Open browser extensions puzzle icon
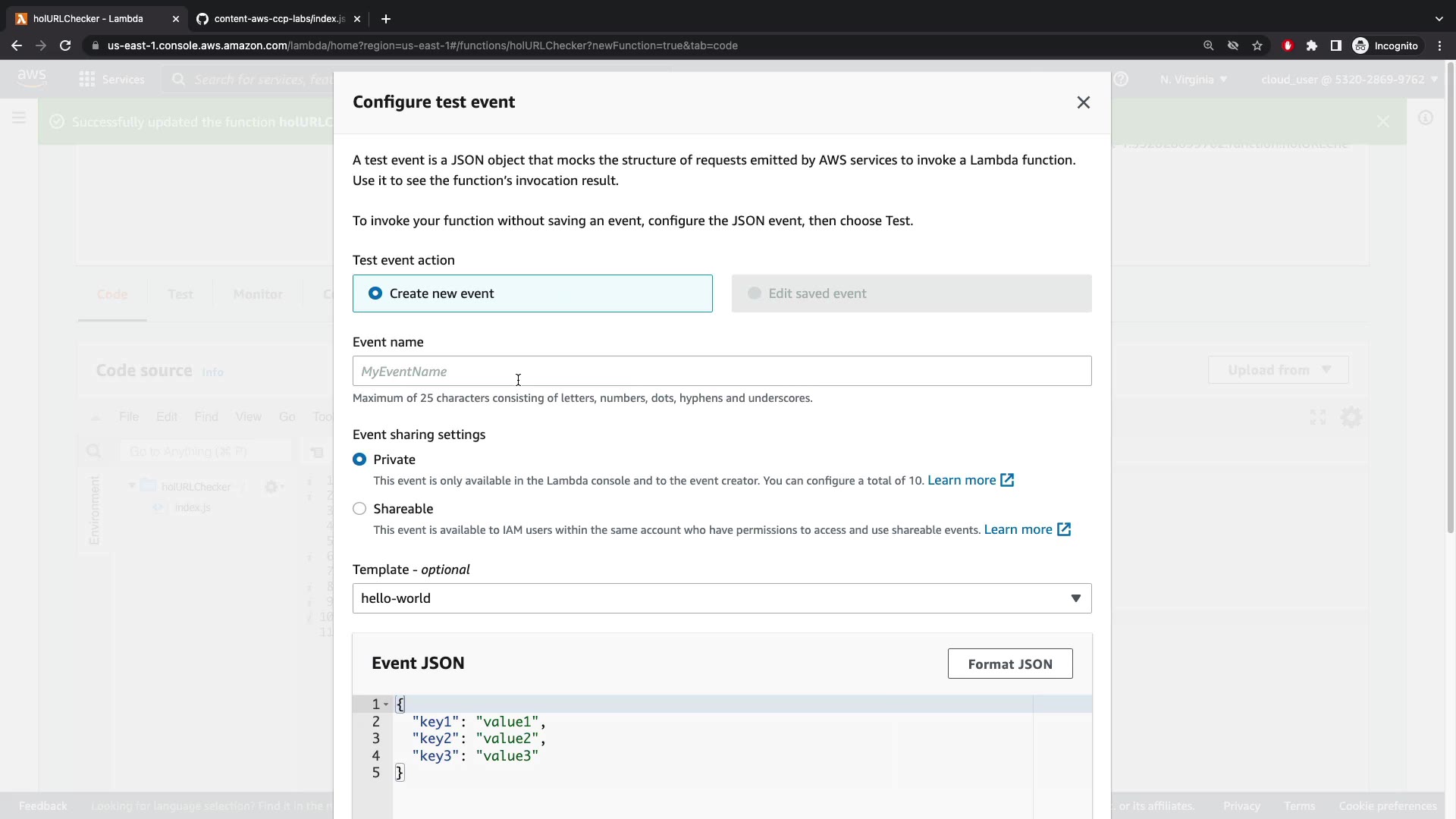The width and height of the screenshot is (1456, 819). pyautogui.click(x=1312, y=45)
